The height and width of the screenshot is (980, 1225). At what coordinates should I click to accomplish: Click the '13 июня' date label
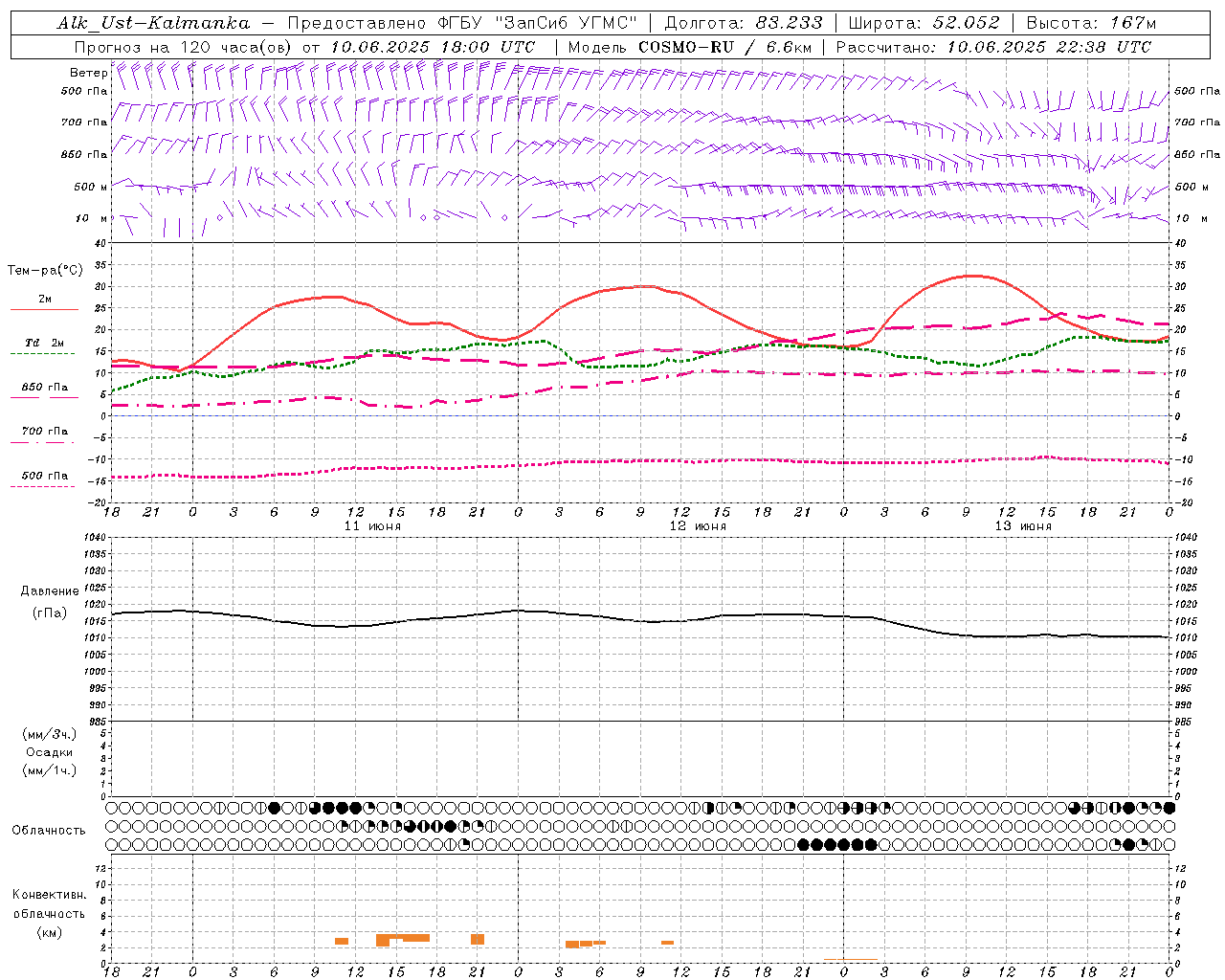pyautogui.click(x=1023, y=526)
